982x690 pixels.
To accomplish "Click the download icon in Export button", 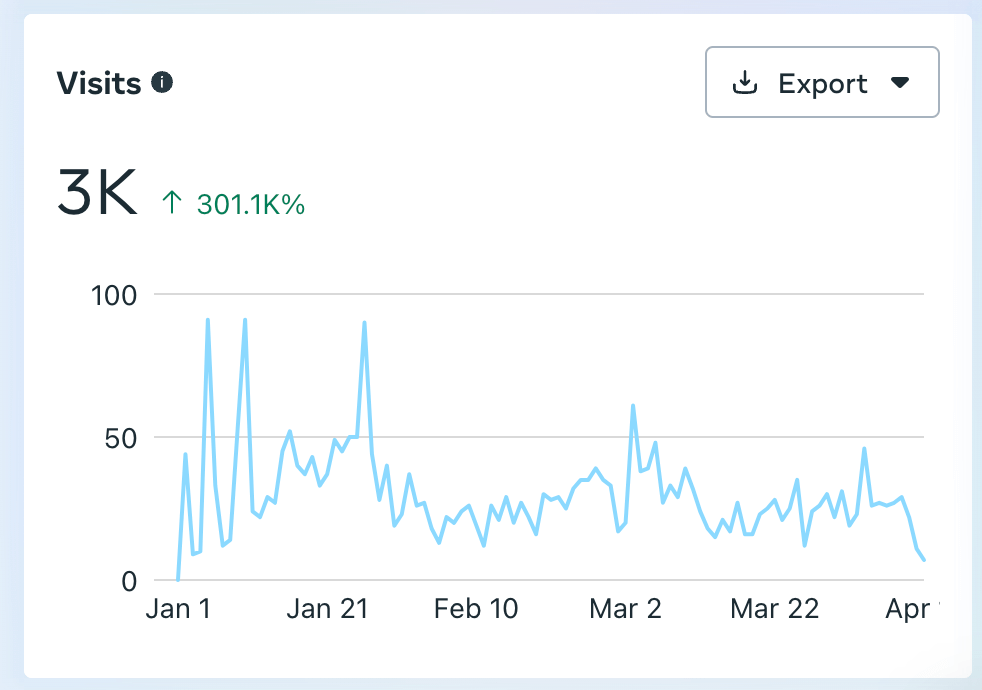I will tap(744, 83).
